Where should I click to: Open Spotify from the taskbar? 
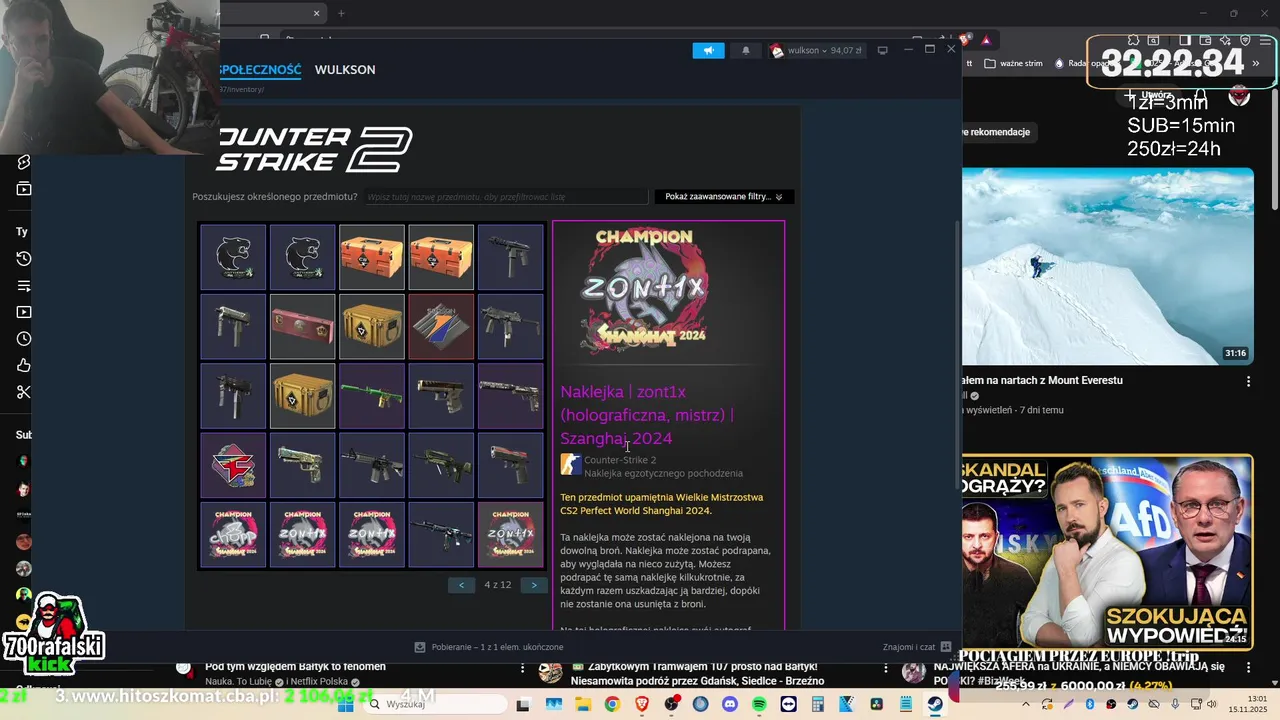[x=759, y=705]
